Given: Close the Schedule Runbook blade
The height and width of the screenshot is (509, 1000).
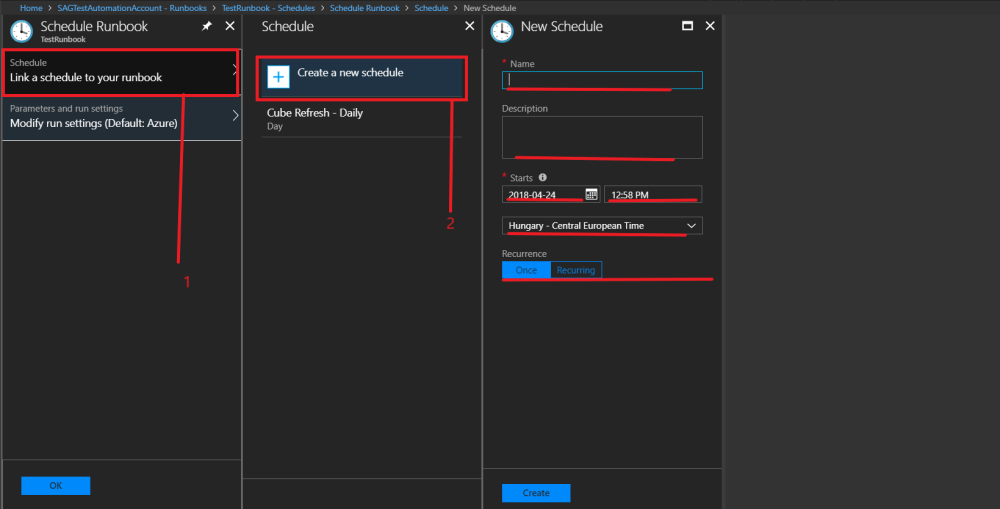Looking at the screenshot, I should click(x=230, y=26).
